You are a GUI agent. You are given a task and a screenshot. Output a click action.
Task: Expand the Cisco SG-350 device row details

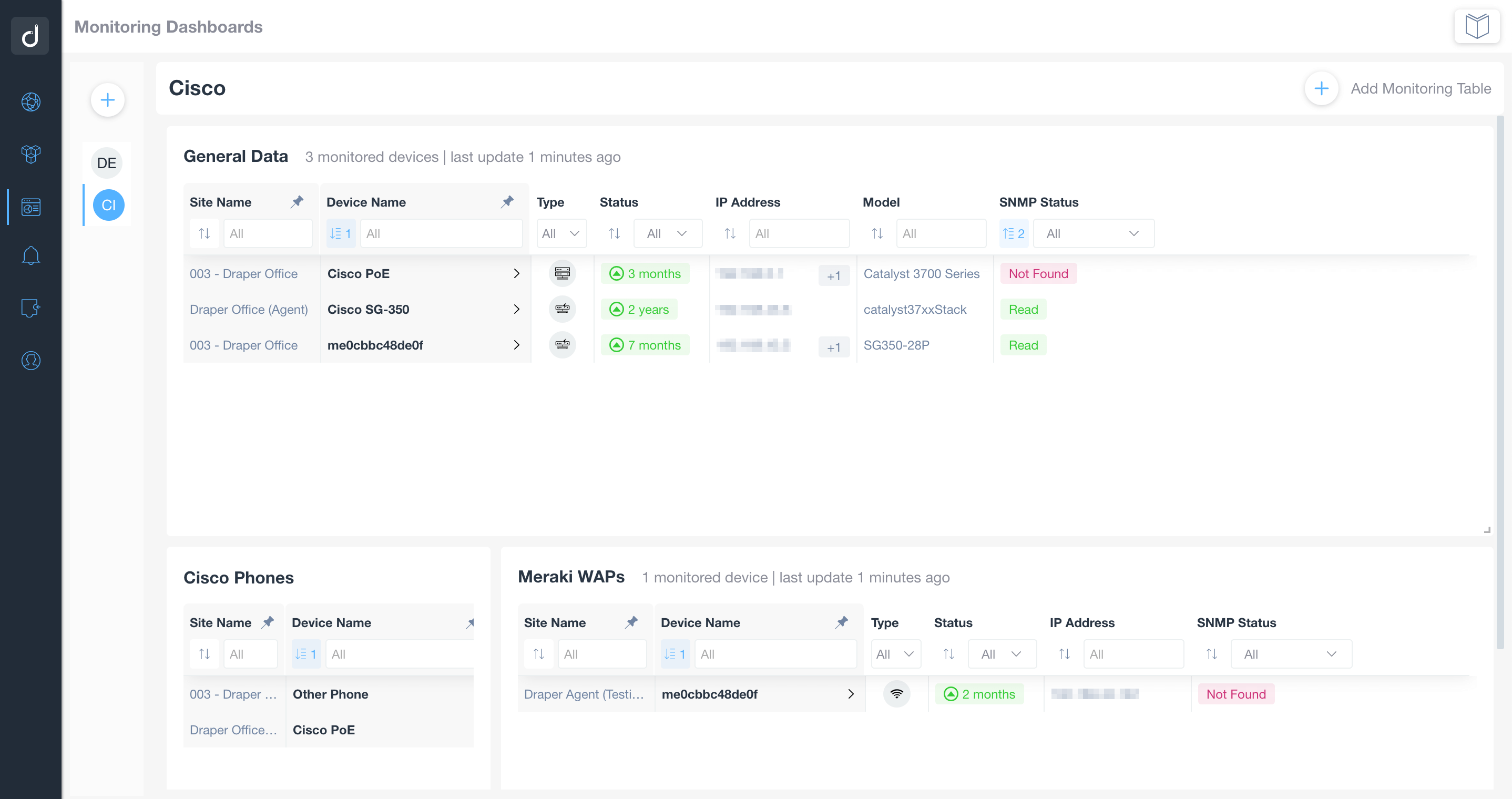coord(517,309)
